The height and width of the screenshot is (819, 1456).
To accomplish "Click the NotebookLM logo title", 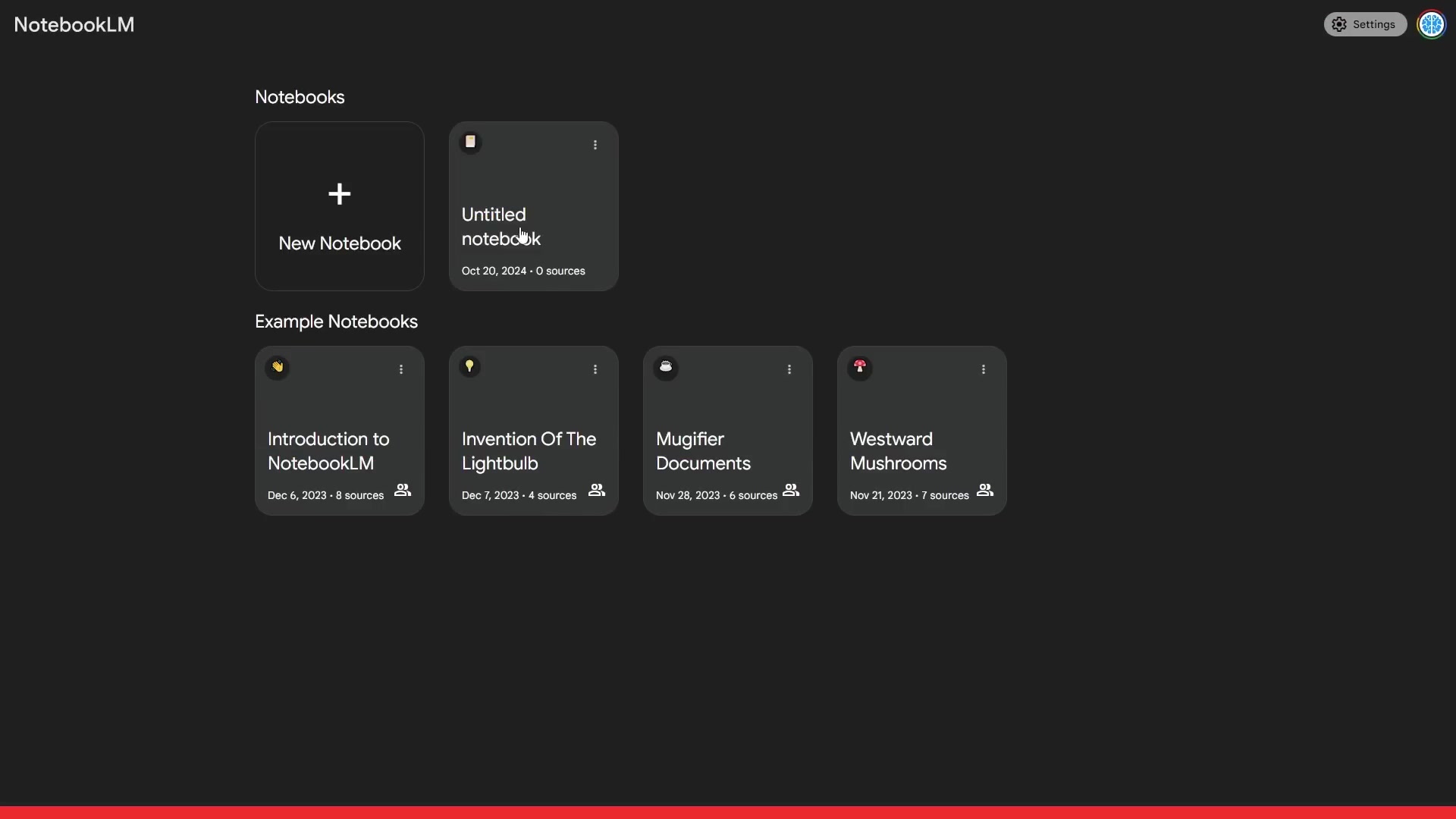I will coord(74,25).
